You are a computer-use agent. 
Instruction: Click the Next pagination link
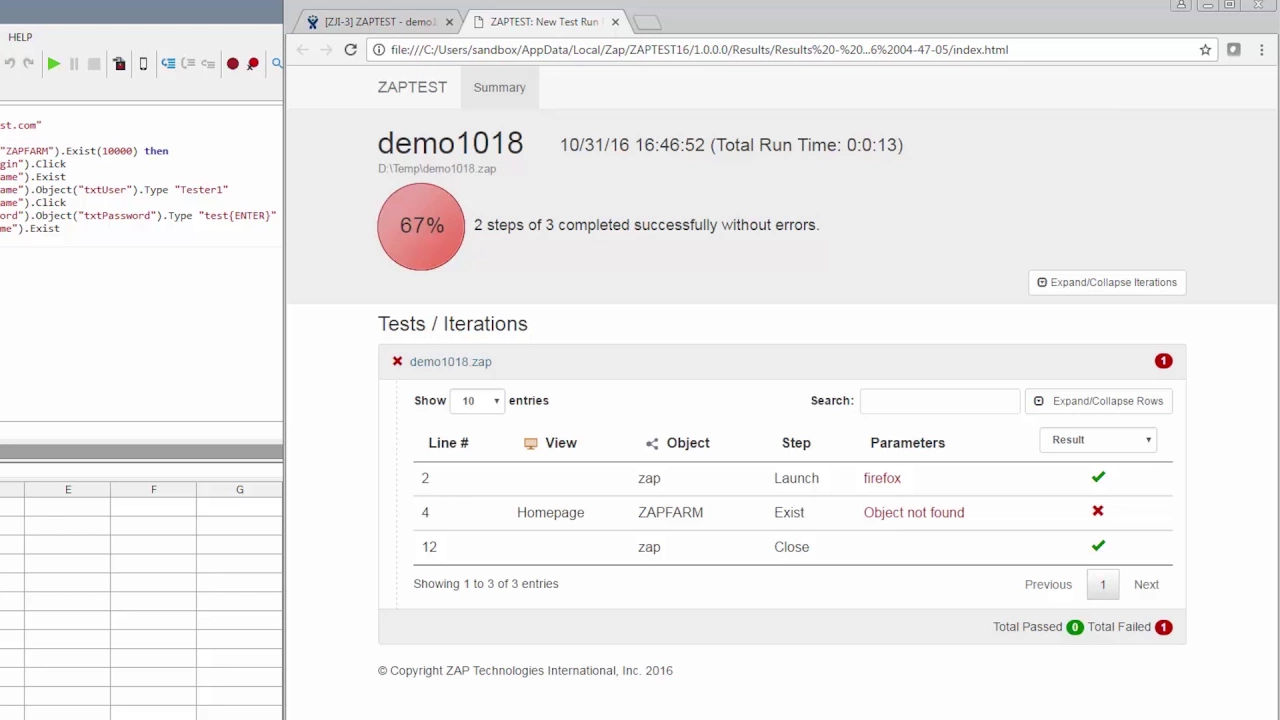point(1146,585)
